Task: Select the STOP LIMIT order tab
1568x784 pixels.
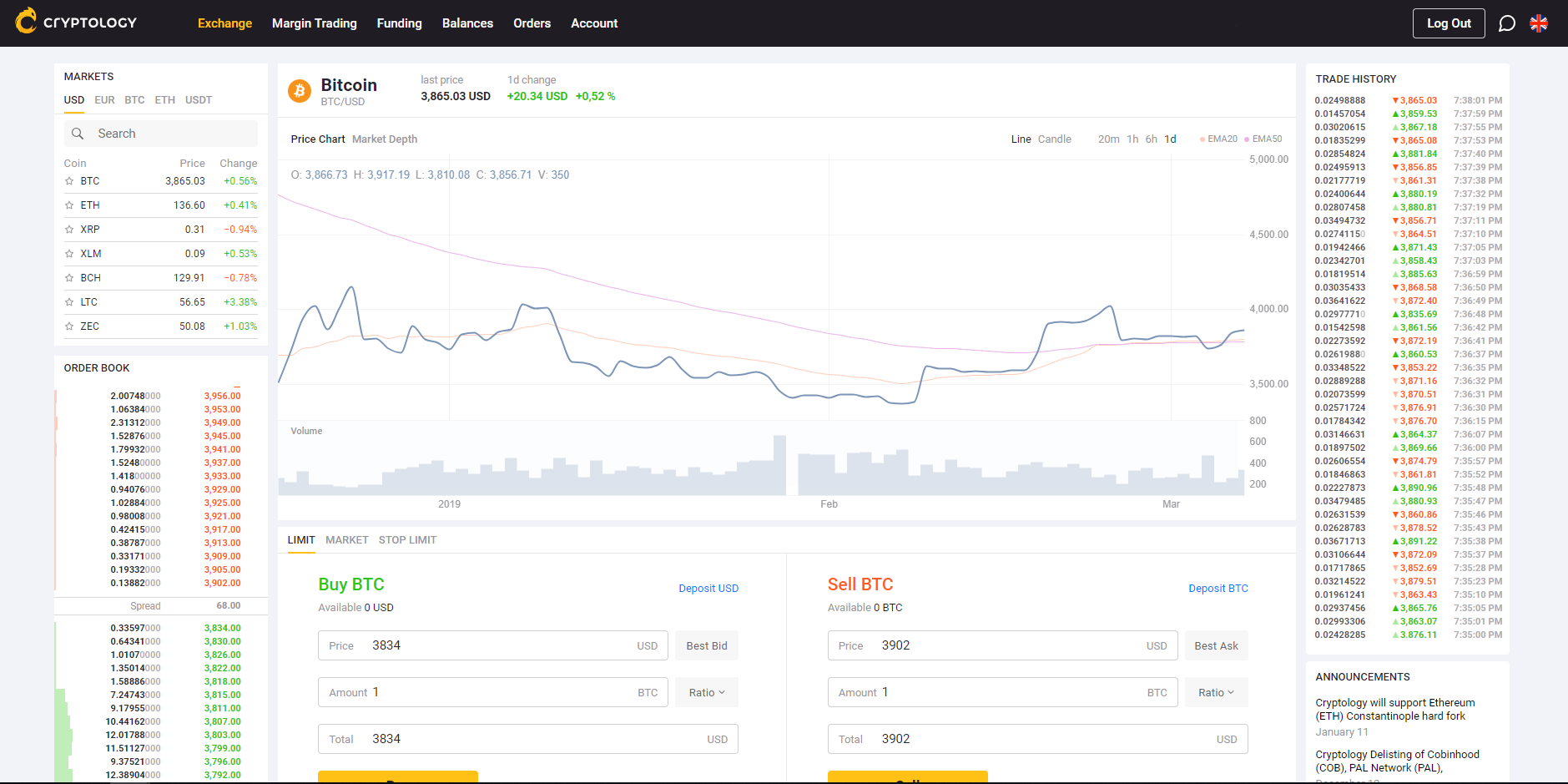Action: coord(408,540)
